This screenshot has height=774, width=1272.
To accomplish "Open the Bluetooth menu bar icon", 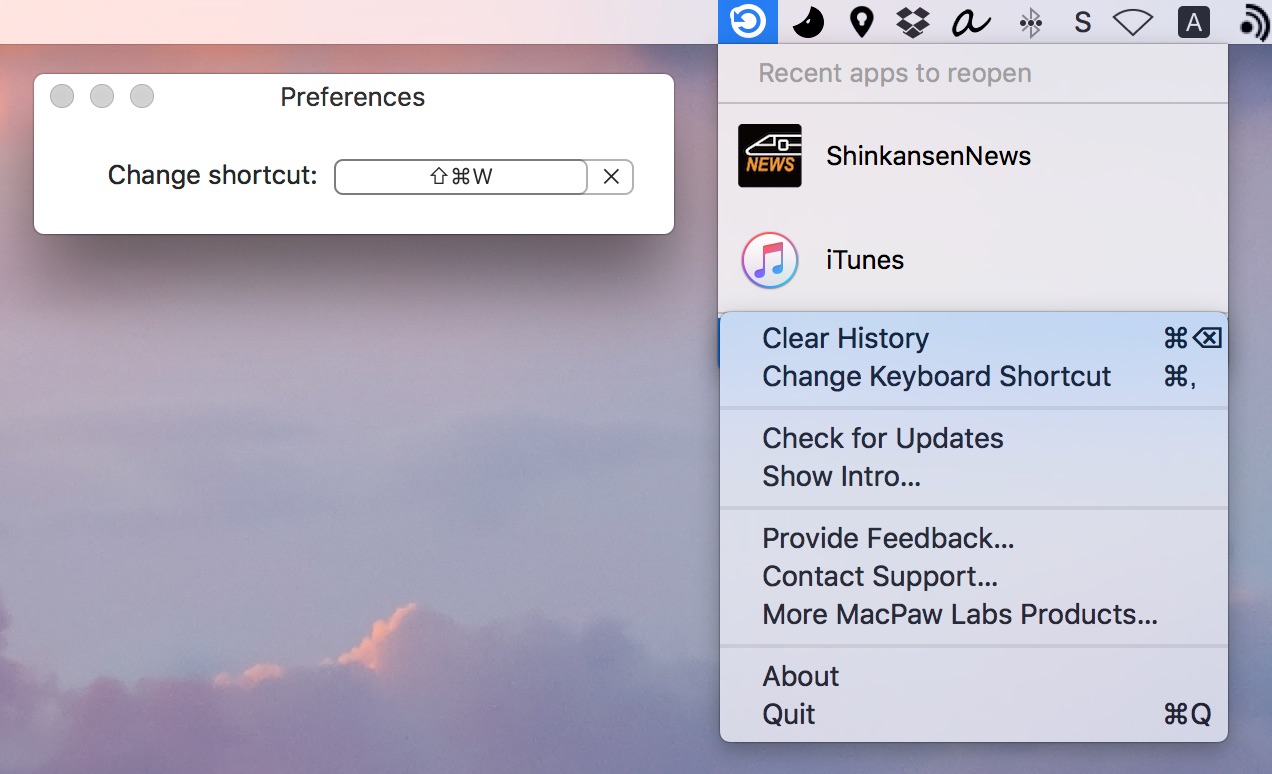I will pyautogui.click(x=1030, y=23).
